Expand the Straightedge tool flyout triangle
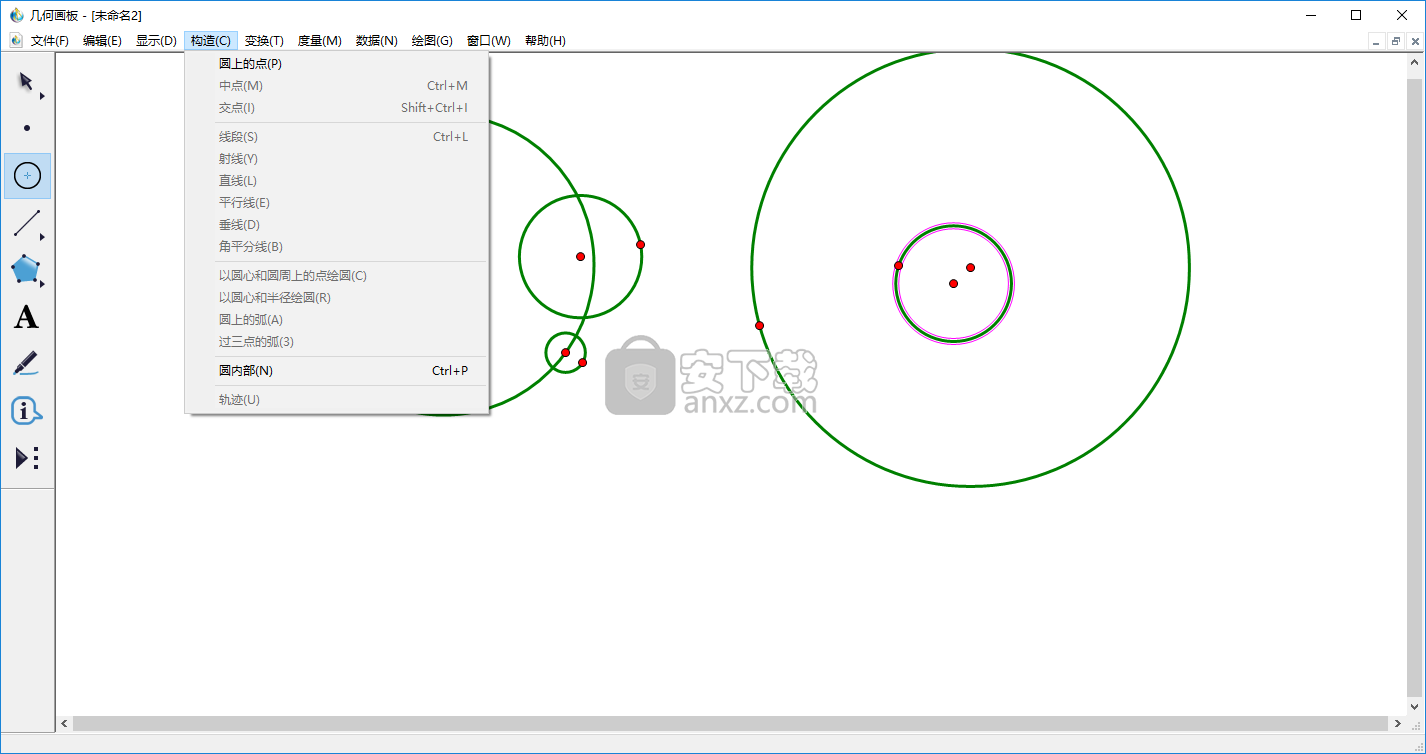 pyautogui.click(x=42, y=237)
